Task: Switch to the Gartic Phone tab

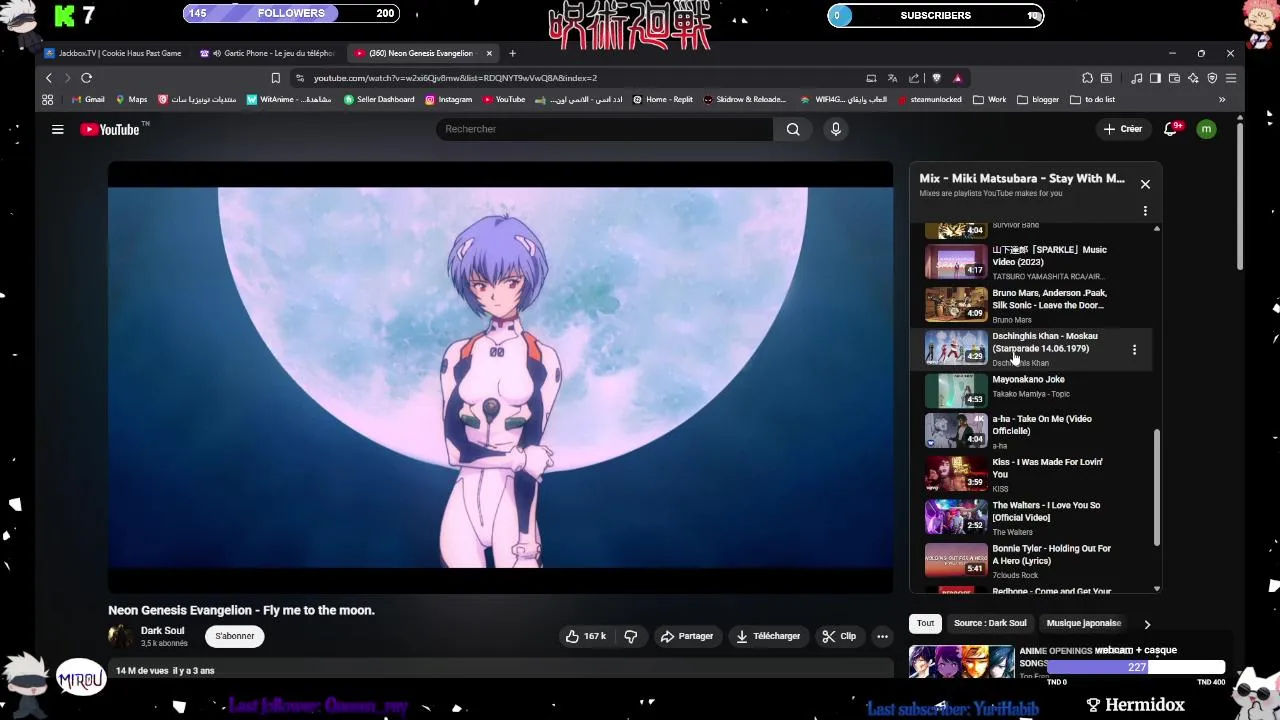Action: click(270, 53)
